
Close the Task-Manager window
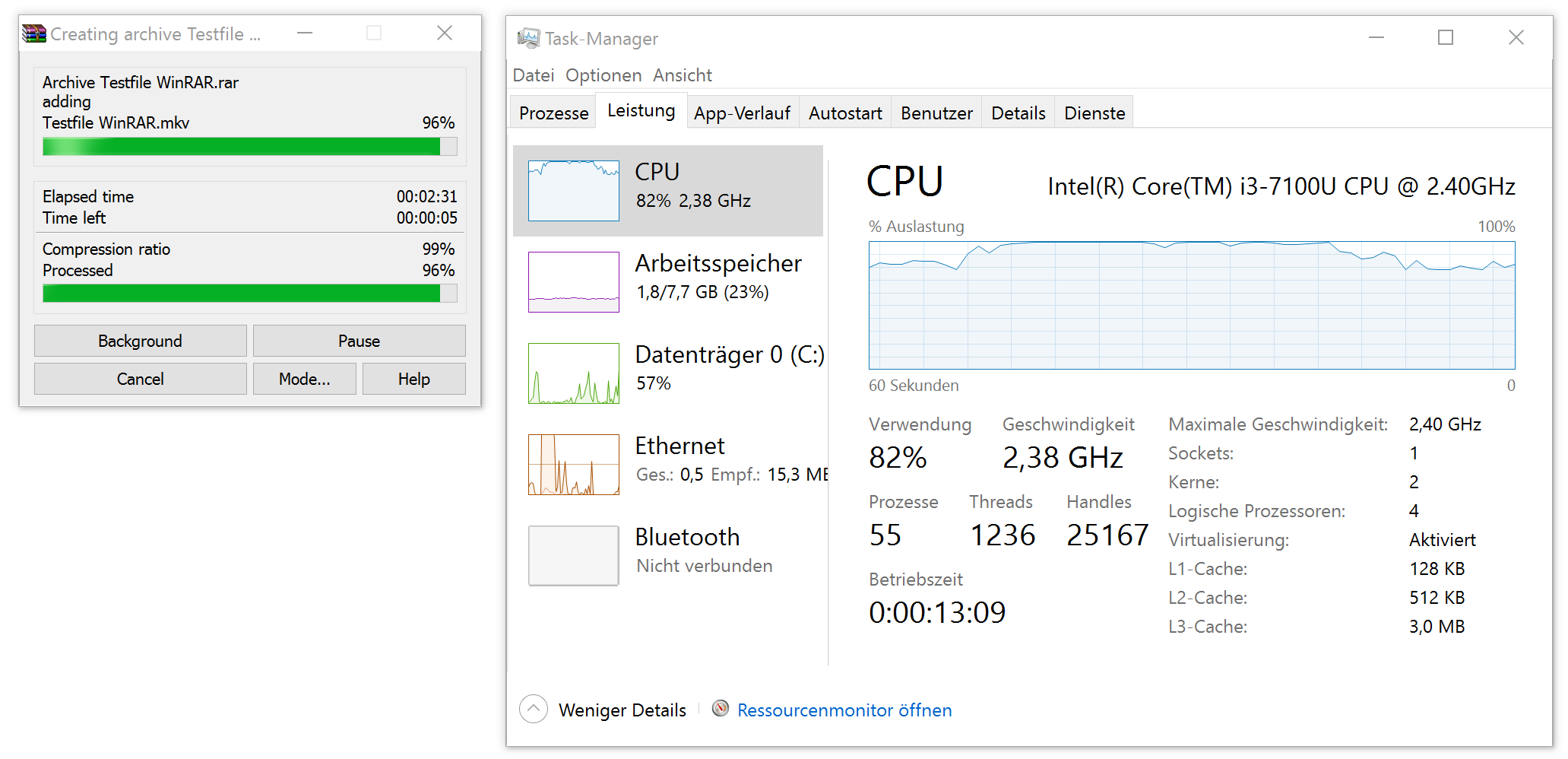point(1516,37)
